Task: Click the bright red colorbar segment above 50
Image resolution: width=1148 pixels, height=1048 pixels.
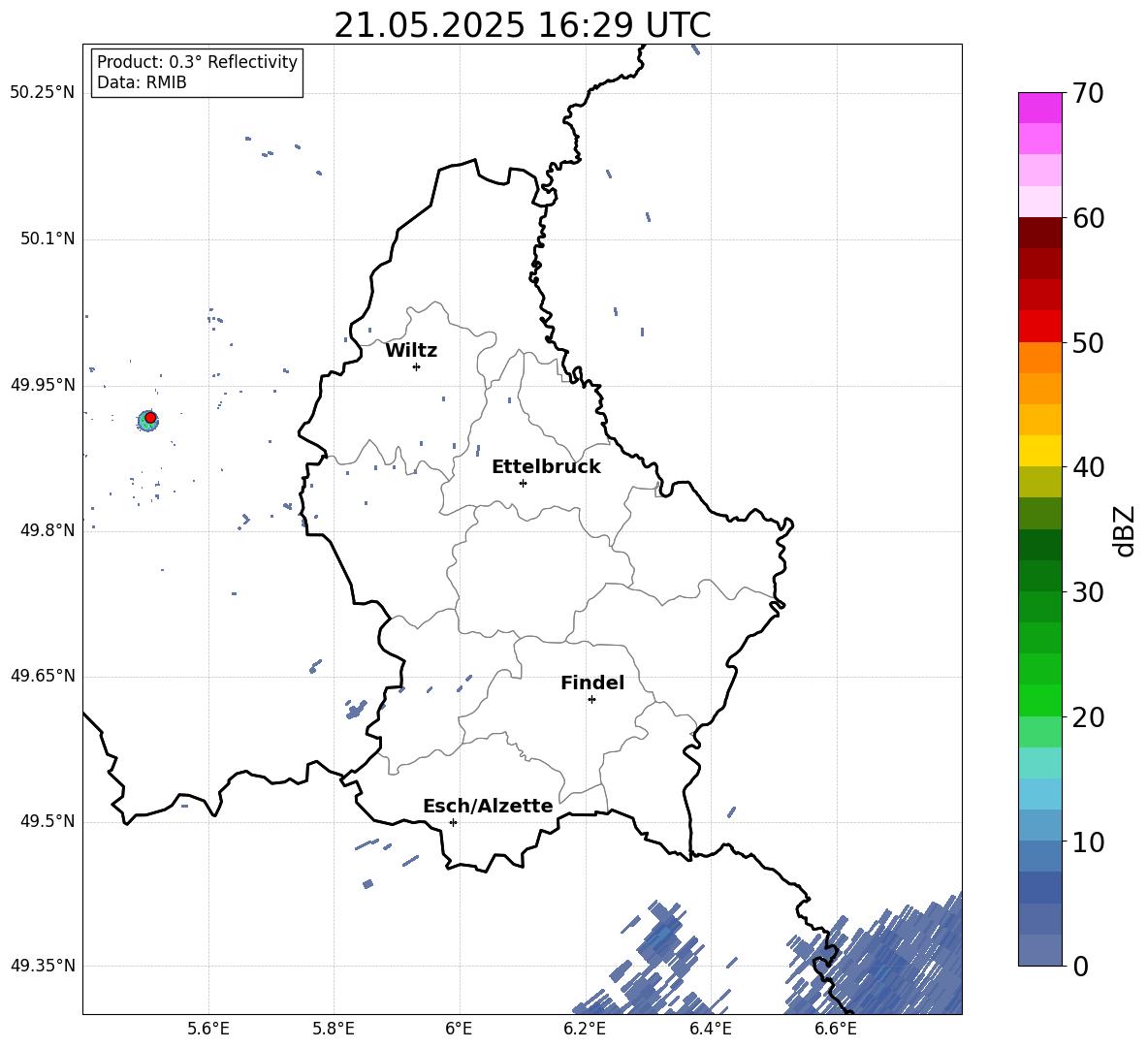Action: (x=1040, y=327)
